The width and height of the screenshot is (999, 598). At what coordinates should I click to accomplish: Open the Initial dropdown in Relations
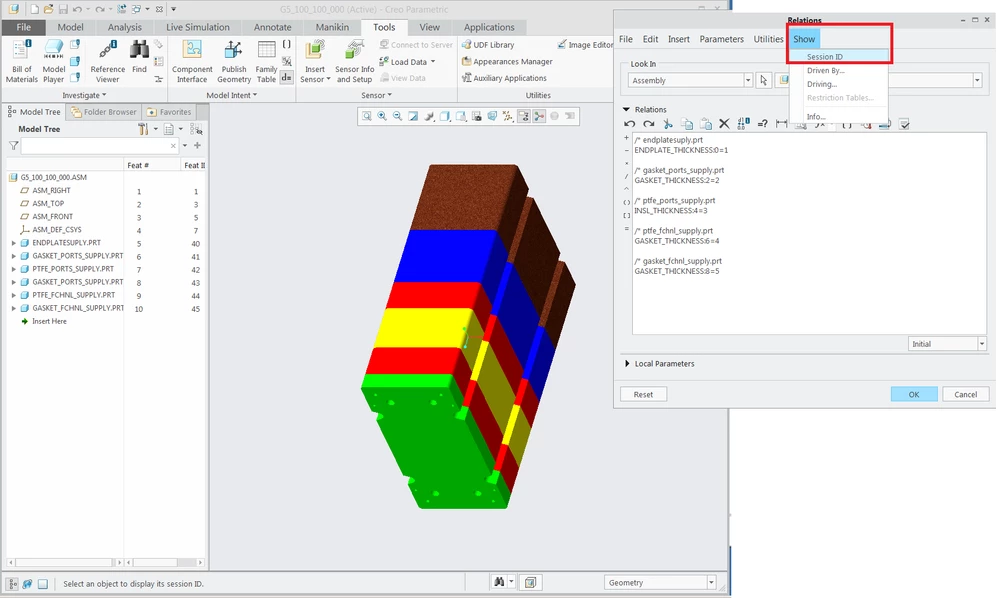(x=982, y=344)
